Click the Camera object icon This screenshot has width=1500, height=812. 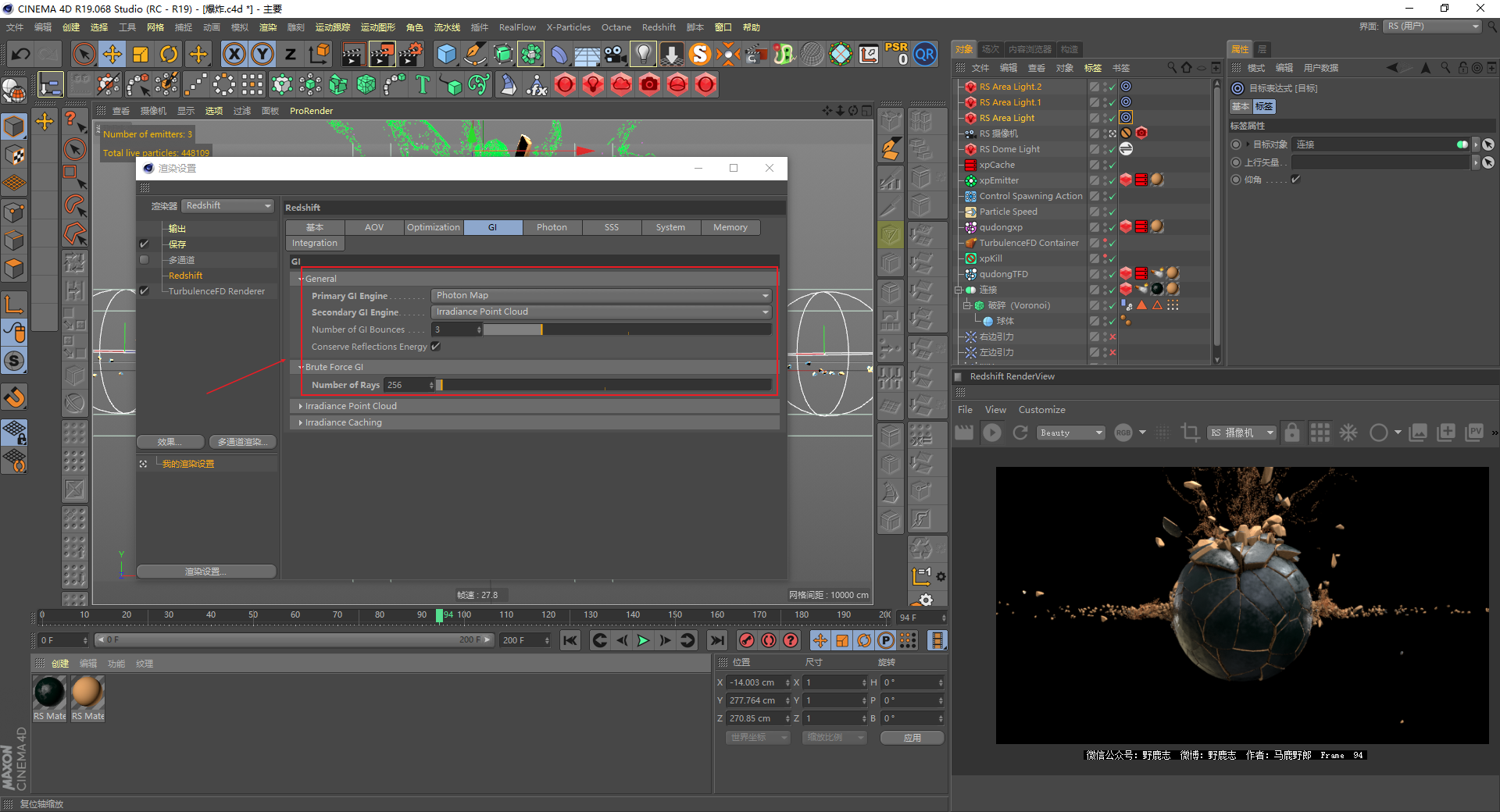click(x=616, y=54)
